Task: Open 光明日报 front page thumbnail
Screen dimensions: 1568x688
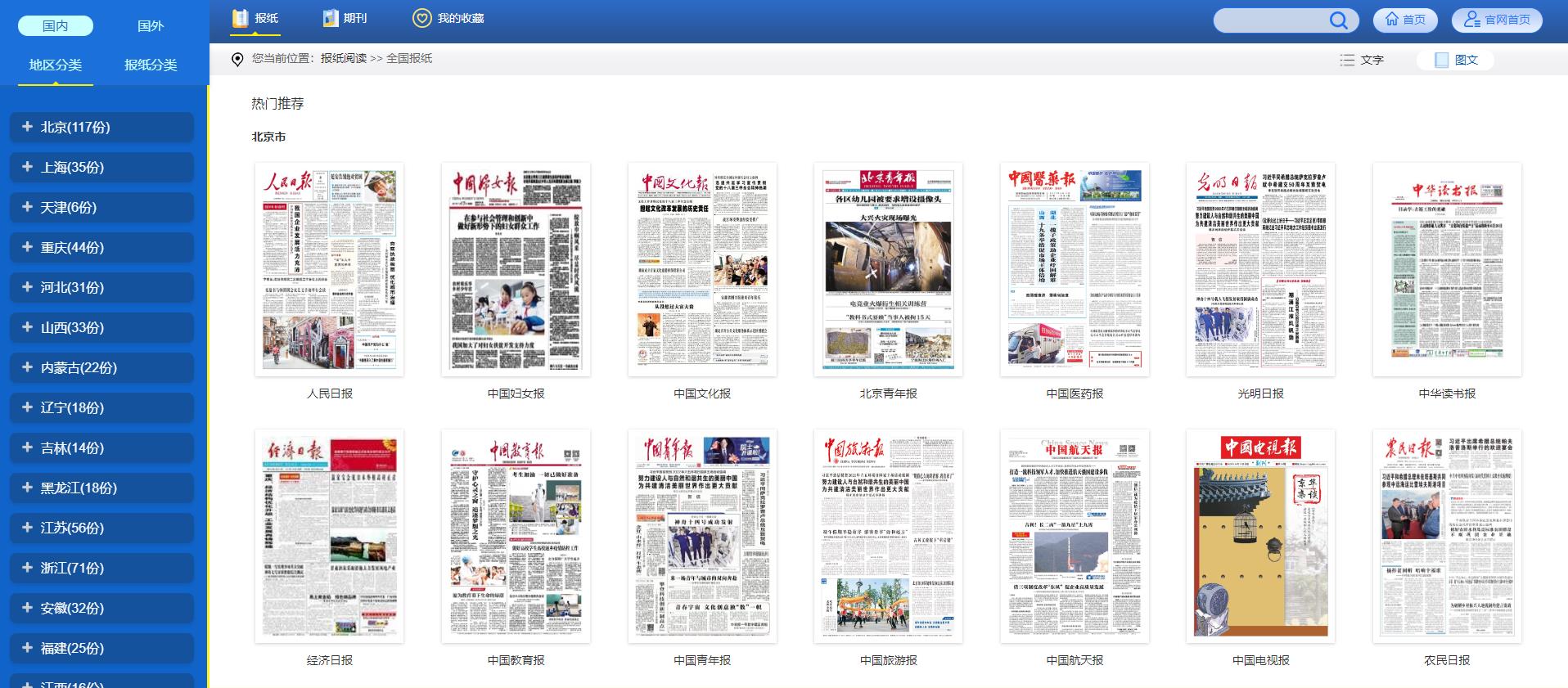Action: 1260,269
